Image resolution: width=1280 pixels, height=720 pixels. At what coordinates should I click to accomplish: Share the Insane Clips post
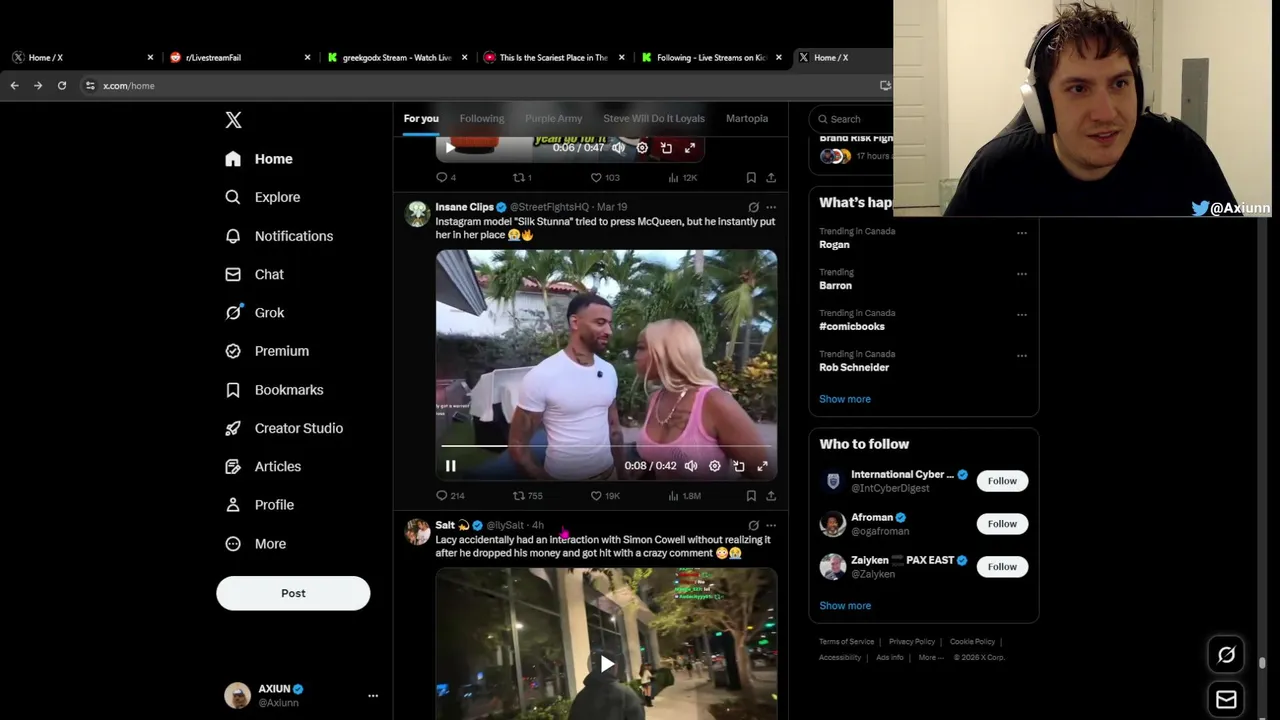[x=771, y=496]
